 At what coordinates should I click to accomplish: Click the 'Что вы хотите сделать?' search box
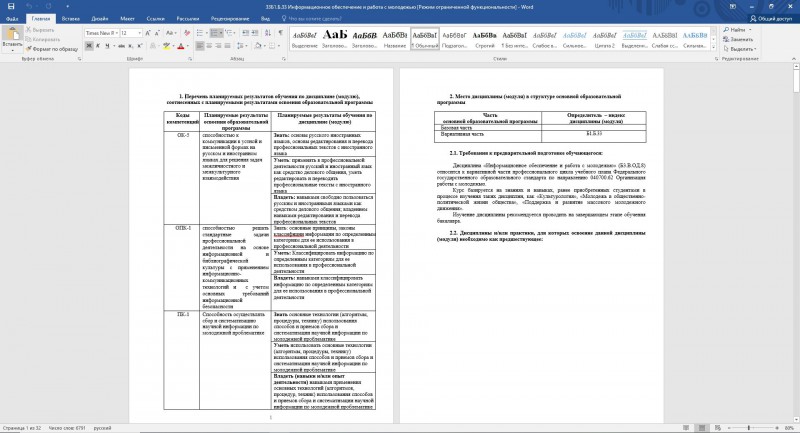311,19
